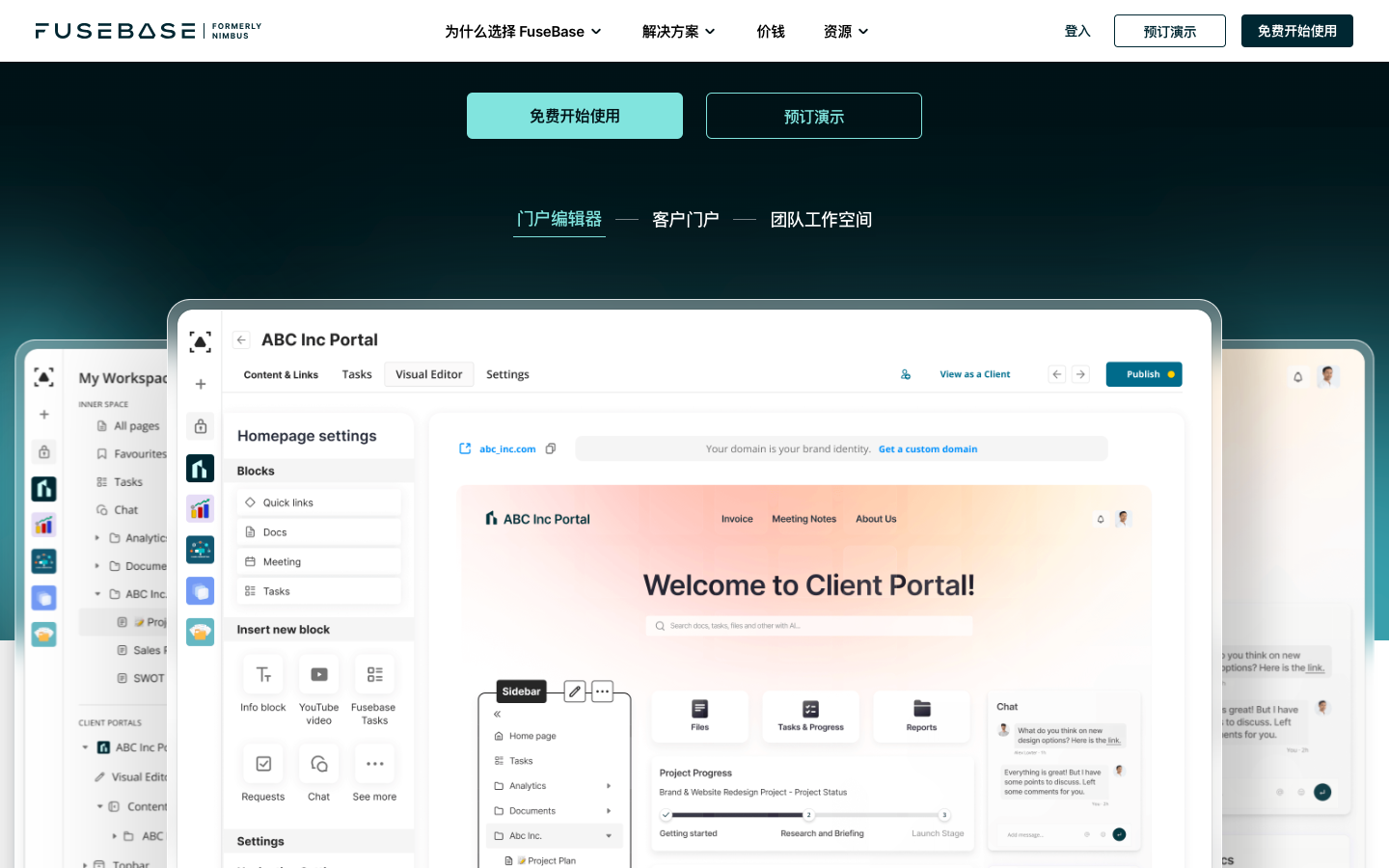Click the undo left arrow button

[1057, 374]
